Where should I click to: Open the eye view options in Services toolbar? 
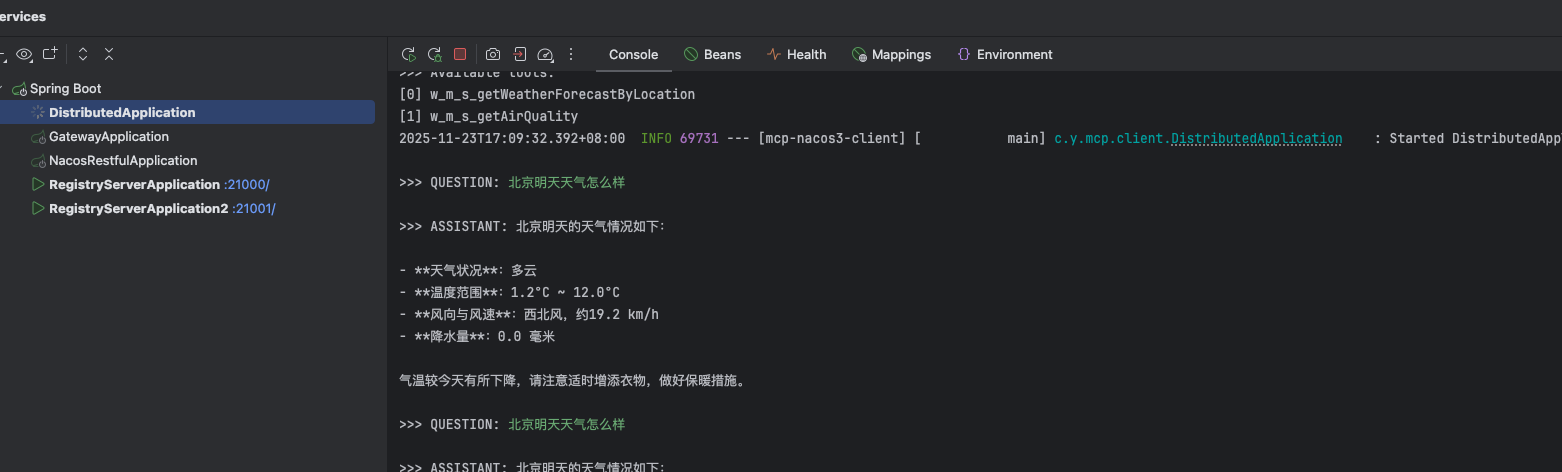pyautogui.click(x=24, y=54)
